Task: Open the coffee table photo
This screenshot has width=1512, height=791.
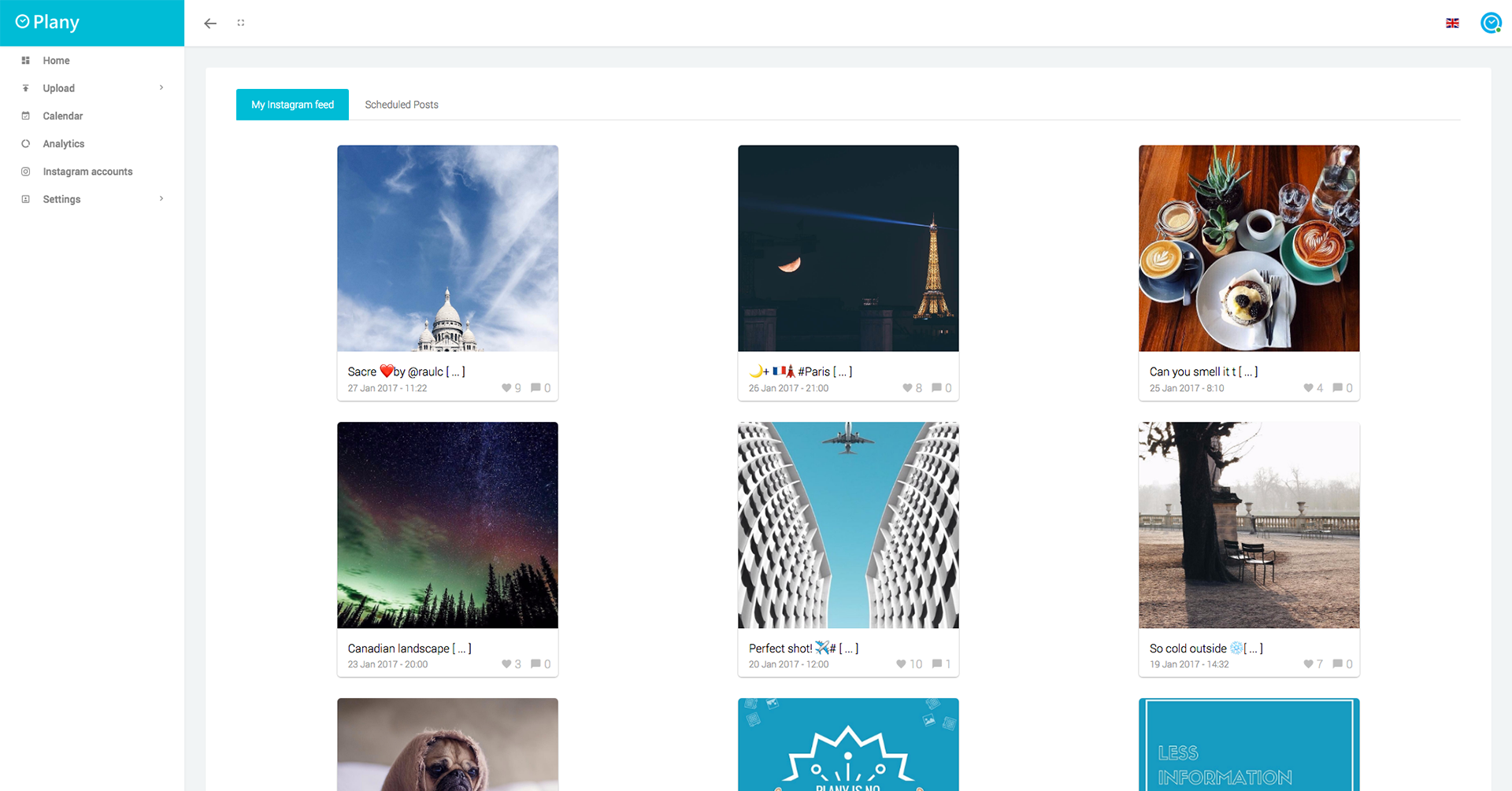Action: click(x=1249, y=248)
